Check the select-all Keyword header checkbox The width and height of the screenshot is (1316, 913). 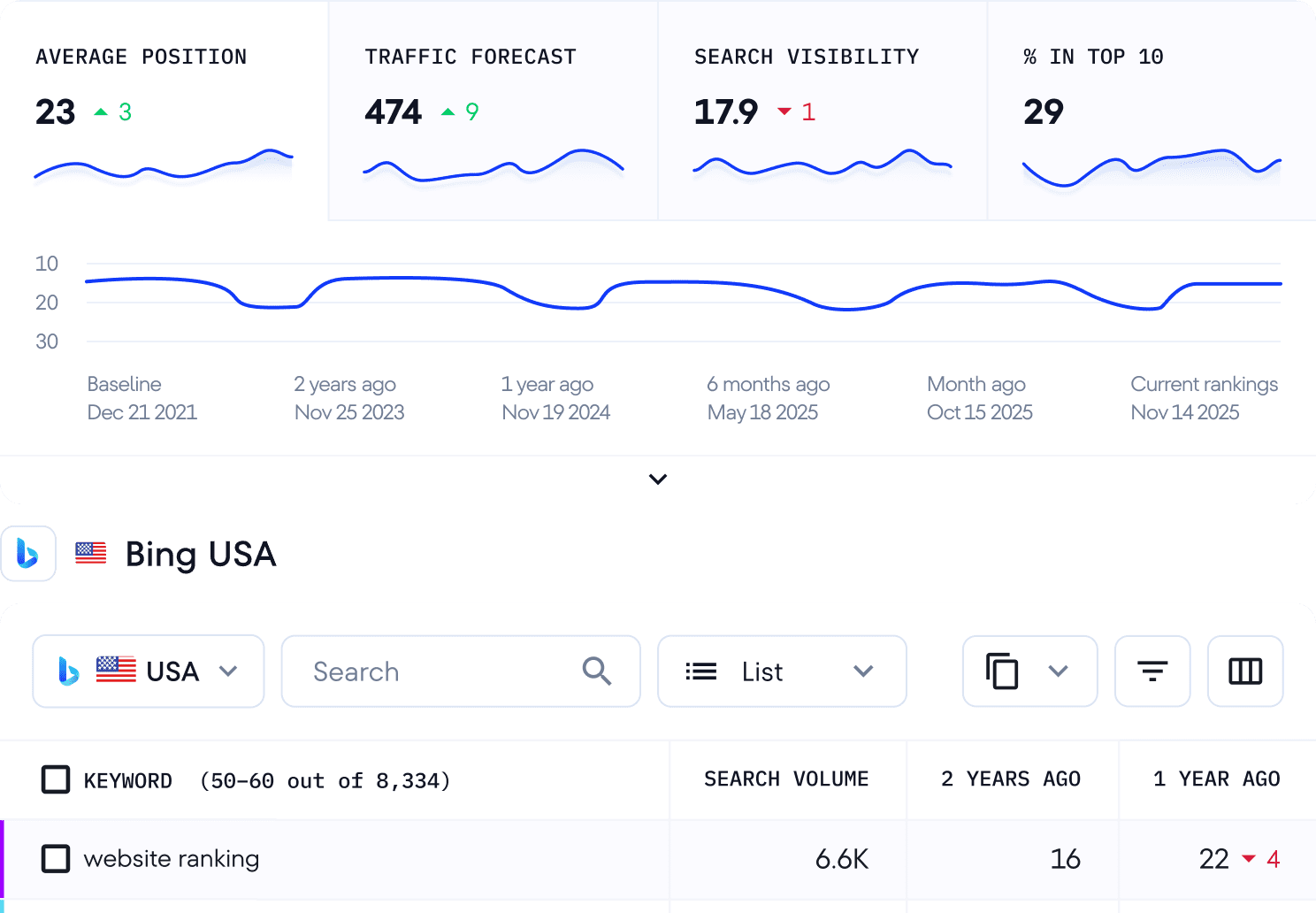[56, 780]
